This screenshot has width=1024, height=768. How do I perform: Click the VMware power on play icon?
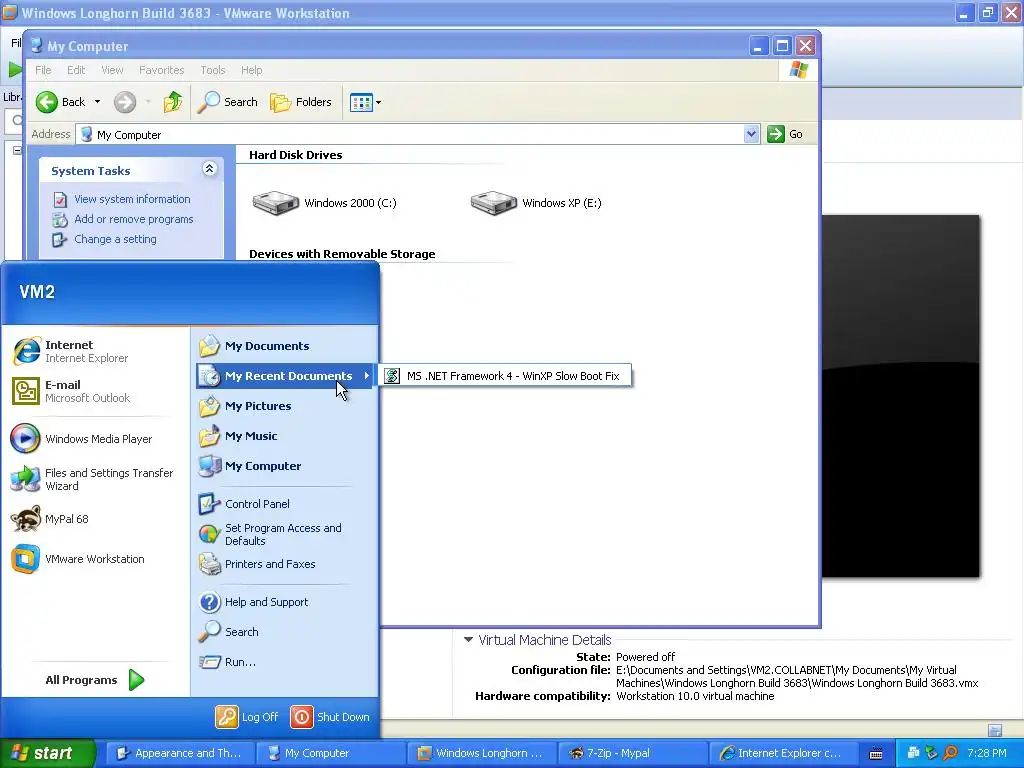coord(14,69)
